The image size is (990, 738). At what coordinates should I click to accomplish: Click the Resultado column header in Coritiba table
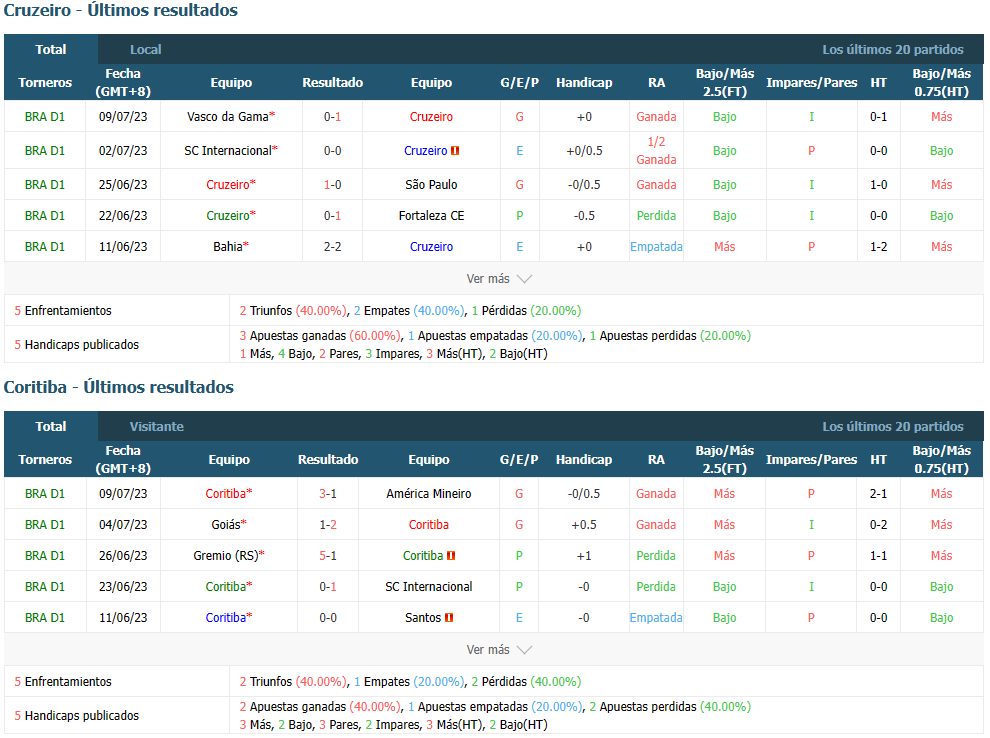328,459
